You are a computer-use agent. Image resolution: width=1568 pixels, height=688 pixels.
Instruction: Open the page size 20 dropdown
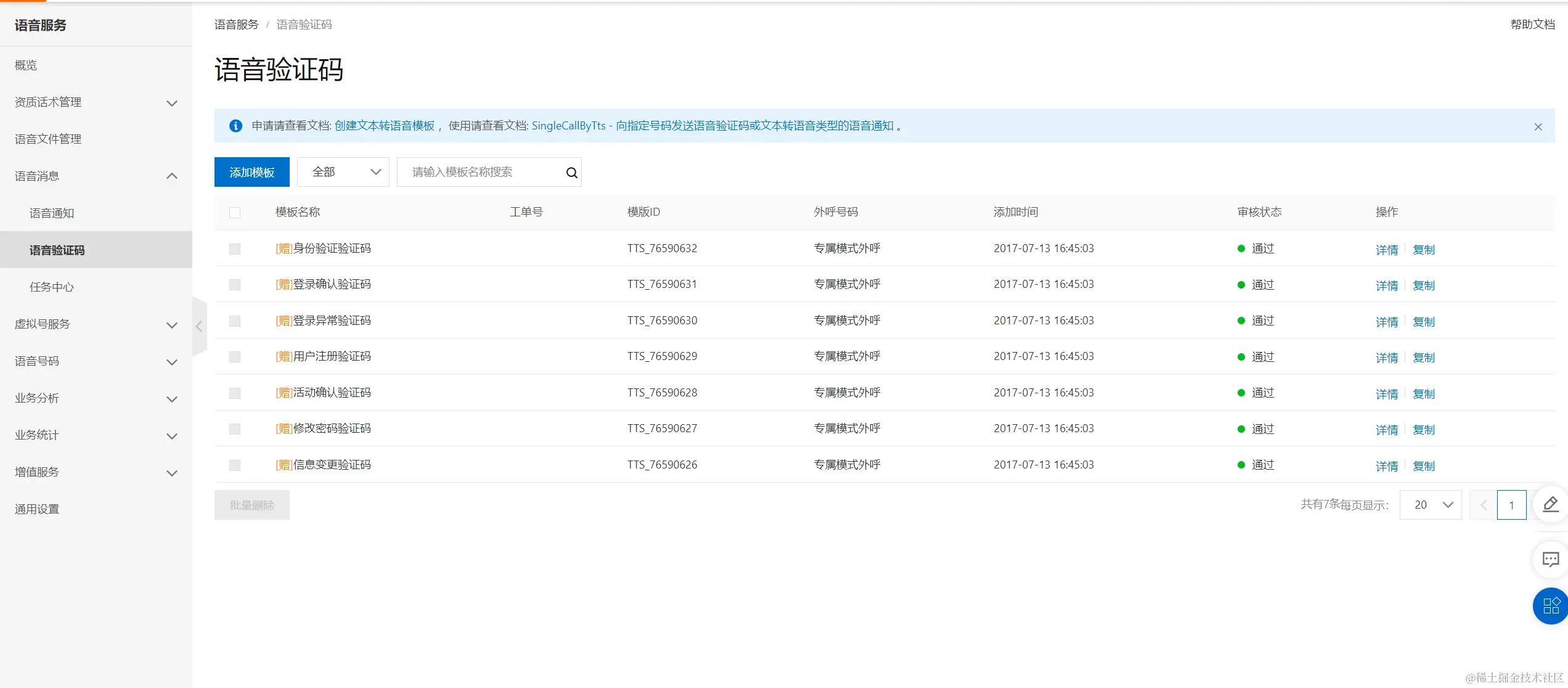pyautogui.click(x=1431, y=505)
